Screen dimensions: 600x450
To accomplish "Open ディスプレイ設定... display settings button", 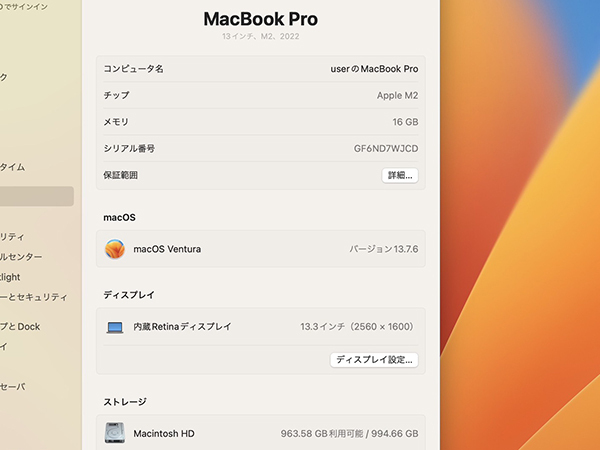I will (x=374, y=360).
